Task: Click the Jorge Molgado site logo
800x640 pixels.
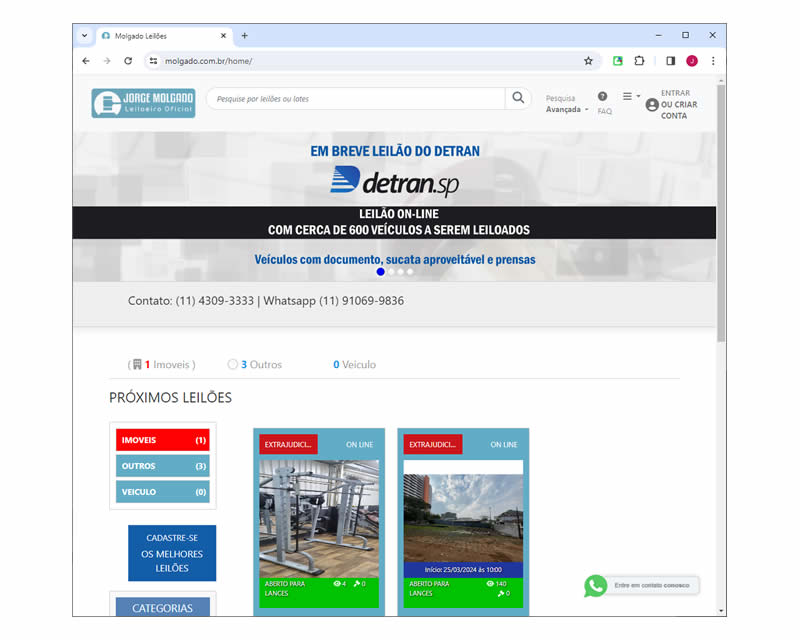Action: tap(143, 103)
